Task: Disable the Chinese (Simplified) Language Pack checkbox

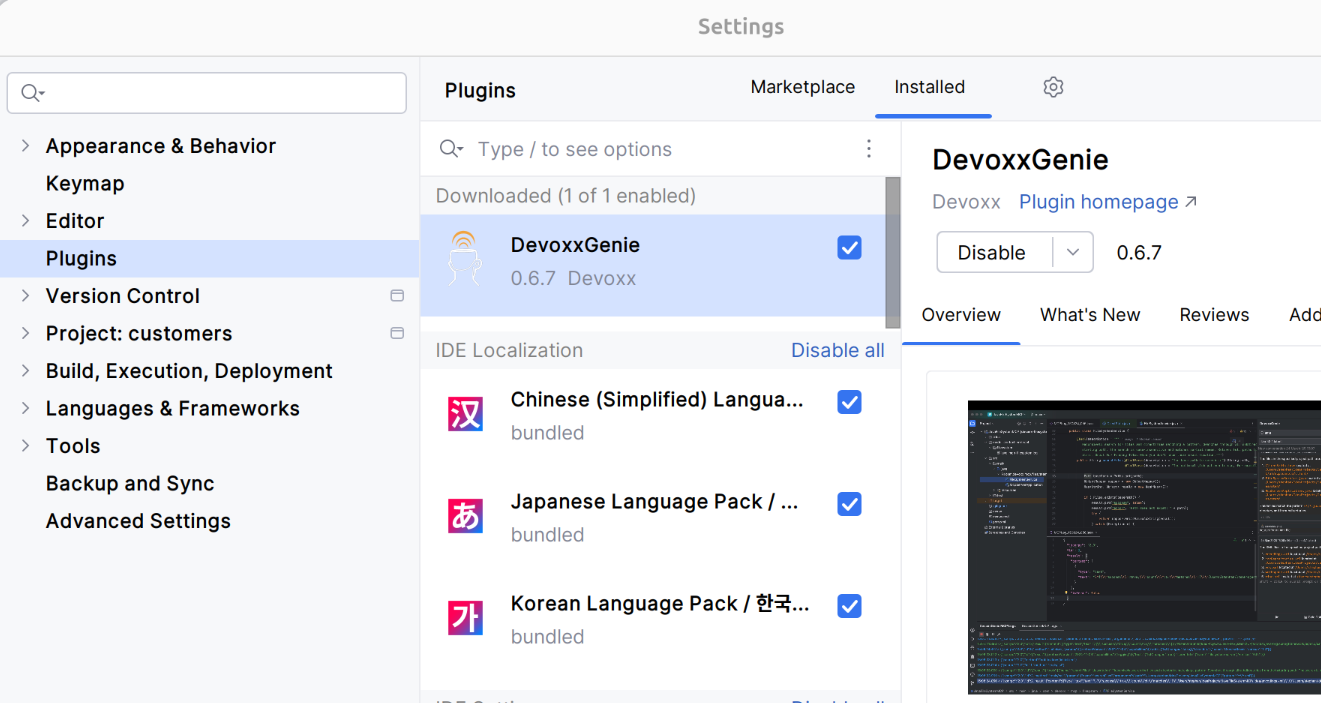Action: click(849, 402)
